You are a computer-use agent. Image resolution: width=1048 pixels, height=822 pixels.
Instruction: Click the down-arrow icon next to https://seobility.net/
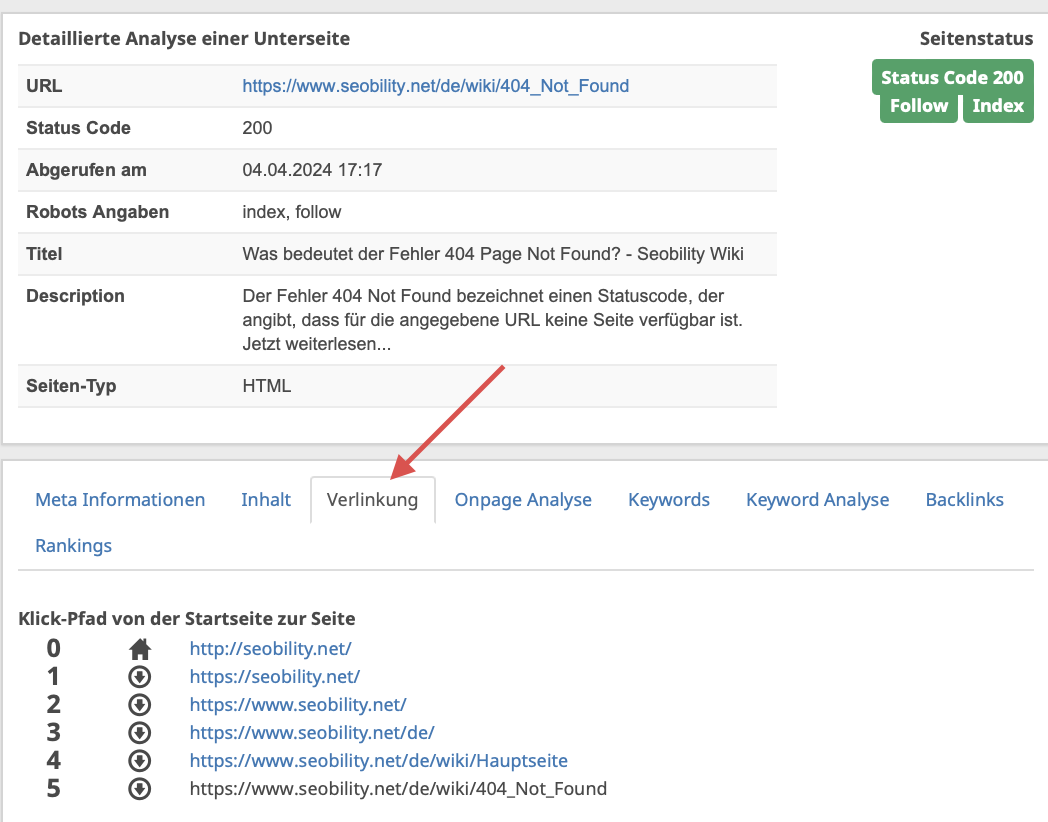(140, 677)
